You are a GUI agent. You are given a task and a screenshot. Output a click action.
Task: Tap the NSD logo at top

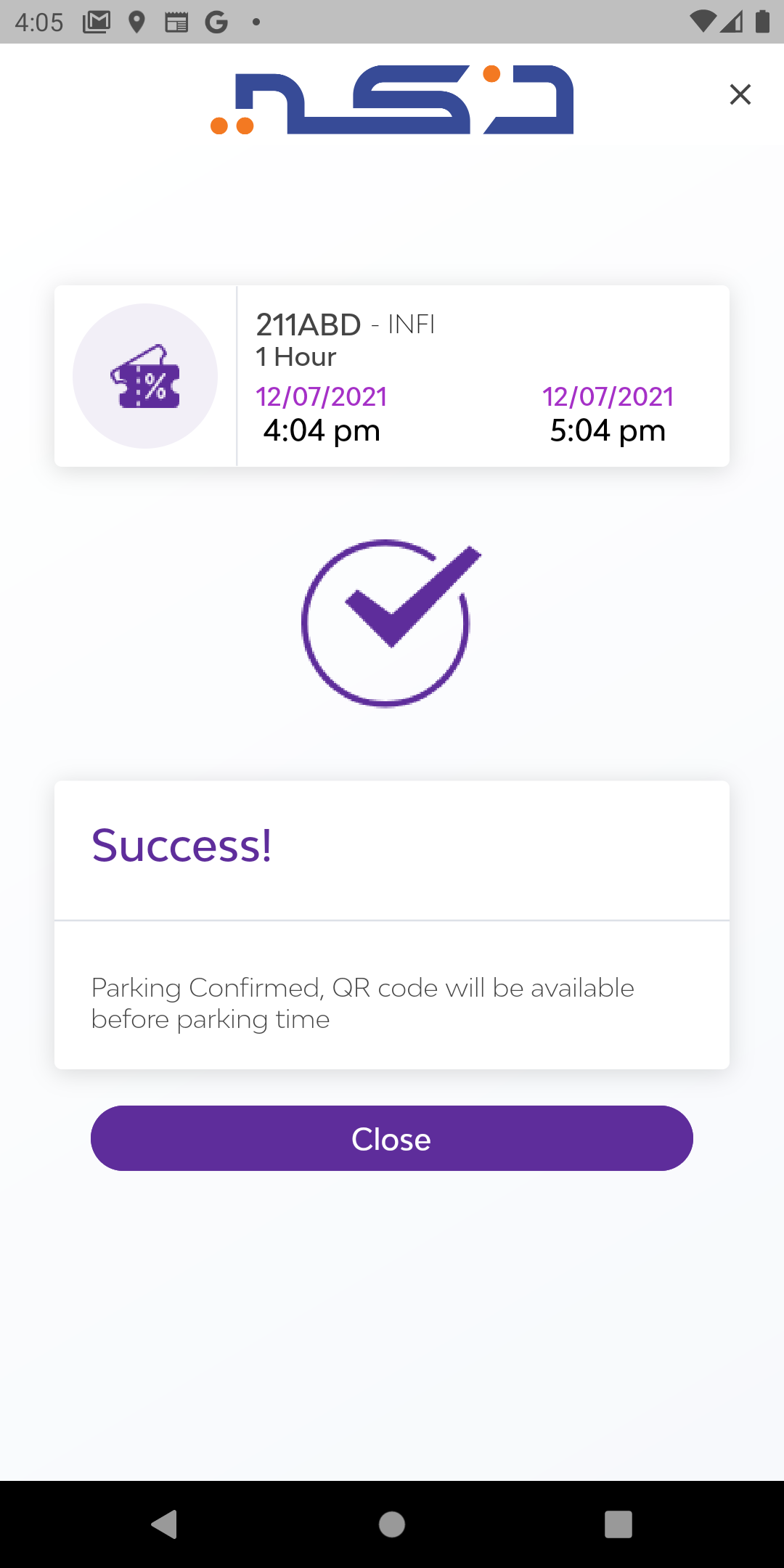[x=392, y=100]
